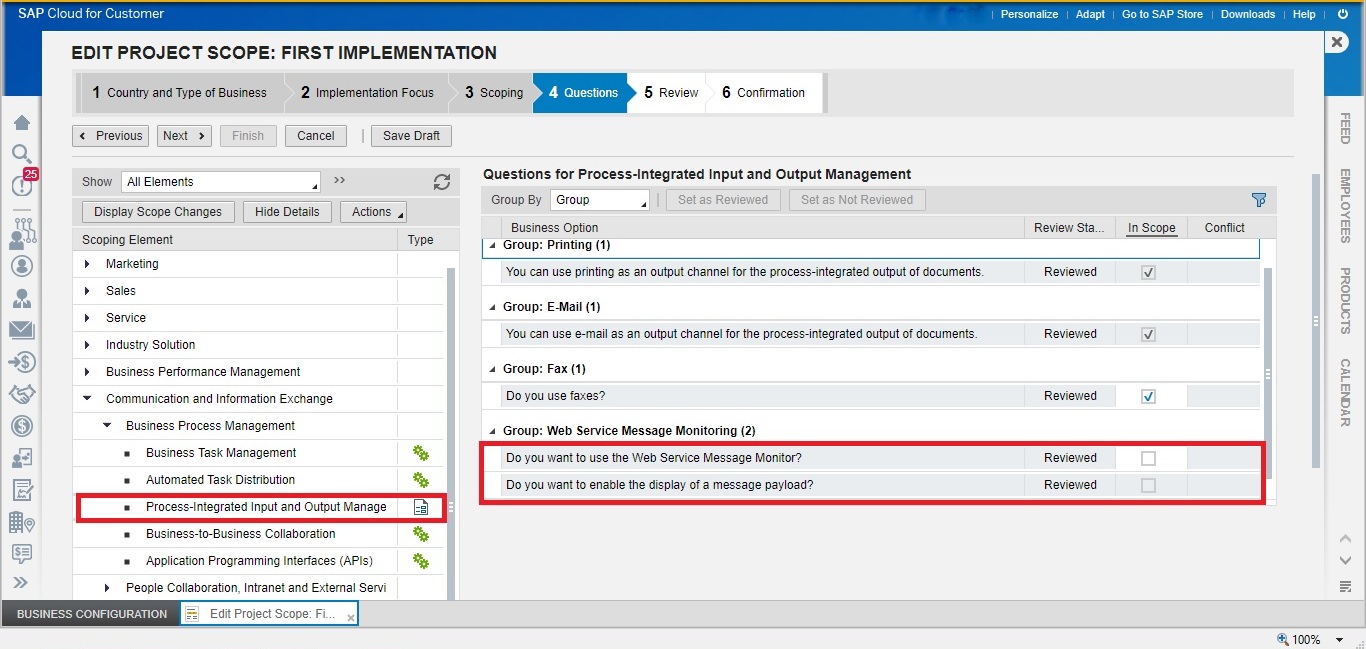The height and width of the screenshot is (649, 1366).
Task: Go to step 3 Scoping
Action: [494, 93]
